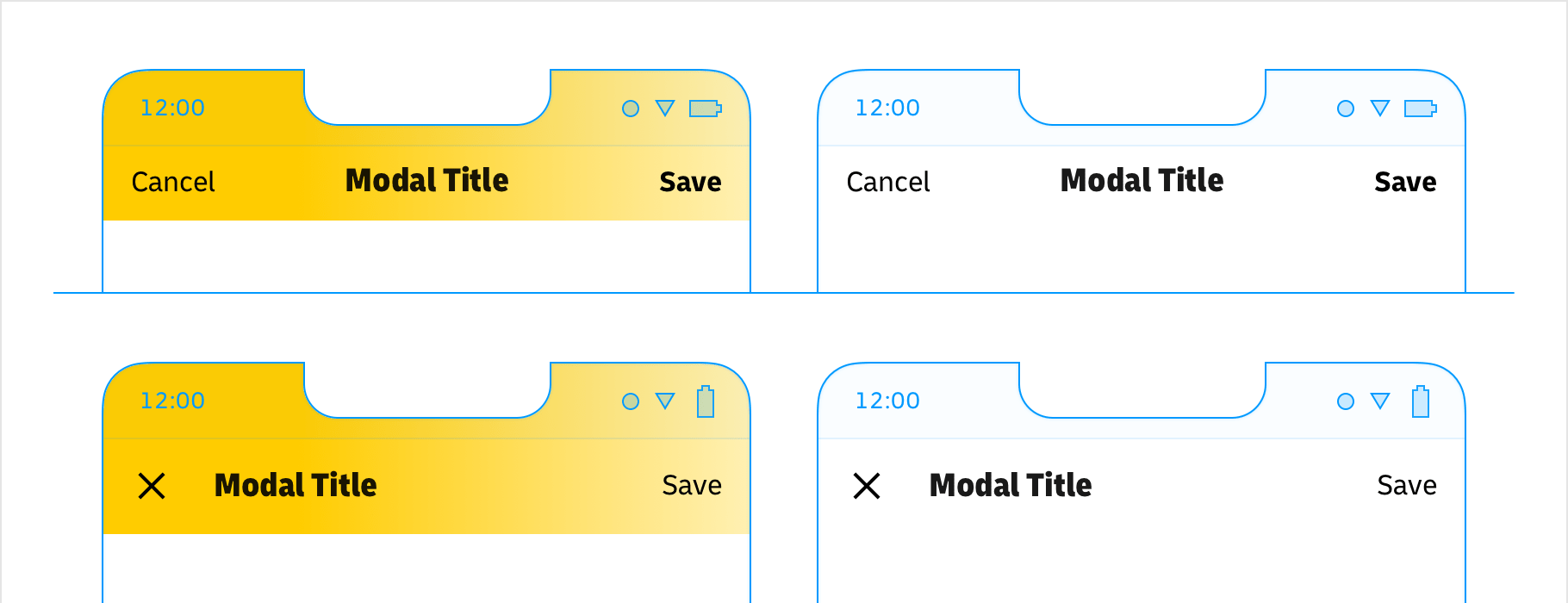The height and width of the screenshot is (603, 1568).
Task: Click the horizontal battery icon in the white status bar
Action: [1420, 109]
